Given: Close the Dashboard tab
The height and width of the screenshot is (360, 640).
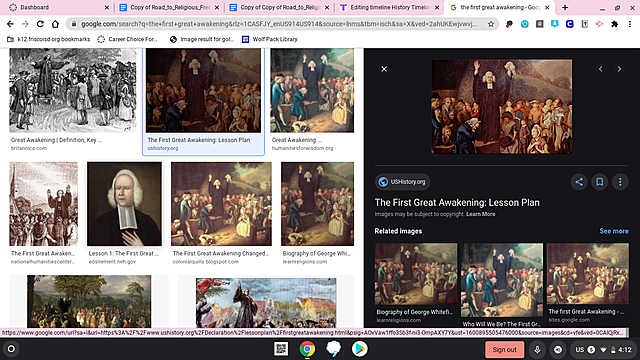Looking at the screenshot, I should 107,7.
